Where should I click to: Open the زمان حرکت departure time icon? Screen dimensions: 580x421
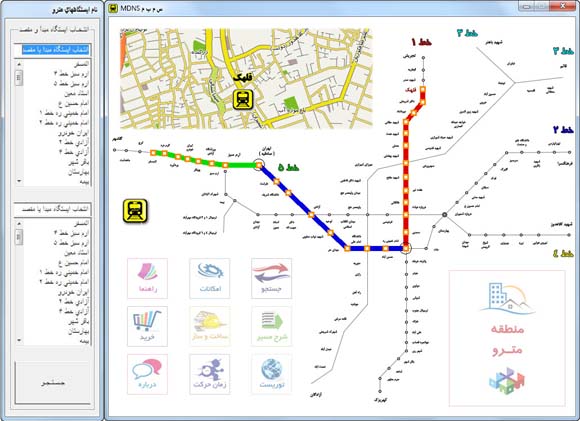(x=209, y=374)
